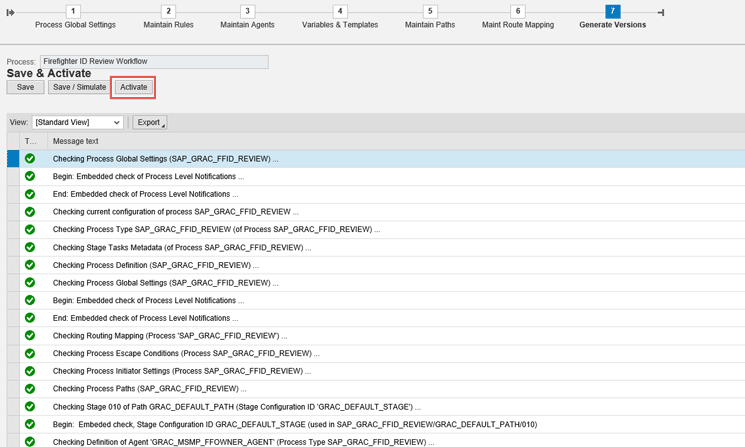Go to step 1 Process Global Settings

click(x=74, y=12)
